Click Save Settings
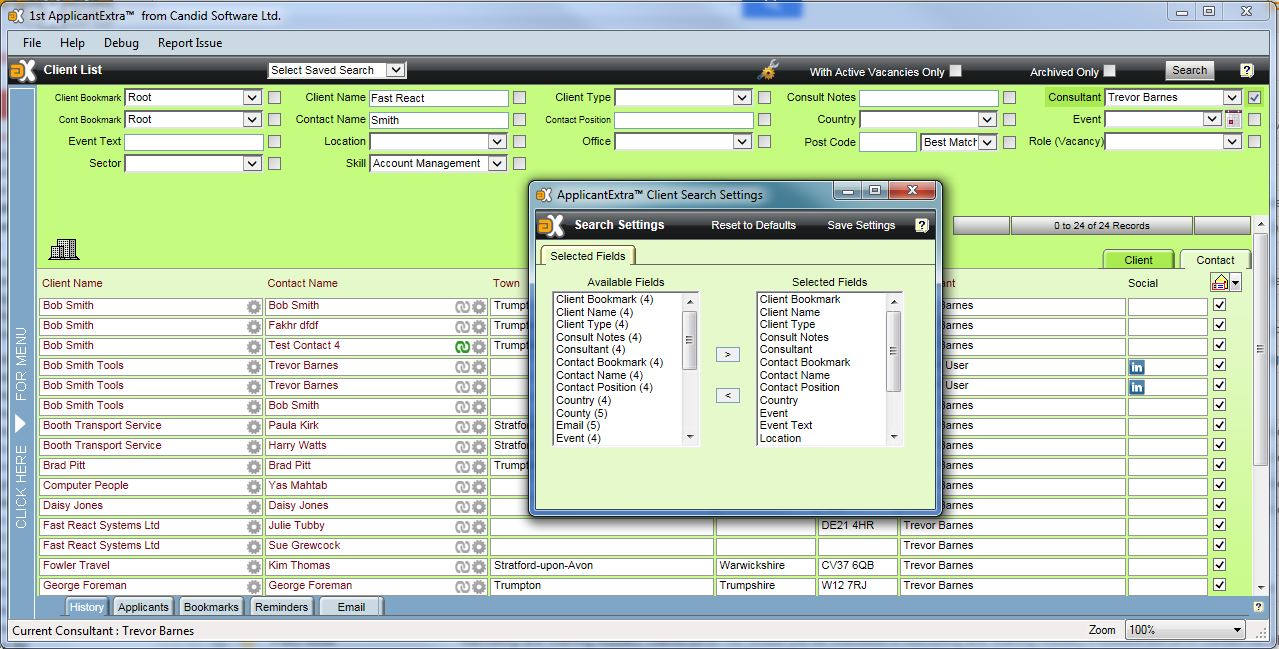The image size is (1279, 649). [x=861, y=225]
